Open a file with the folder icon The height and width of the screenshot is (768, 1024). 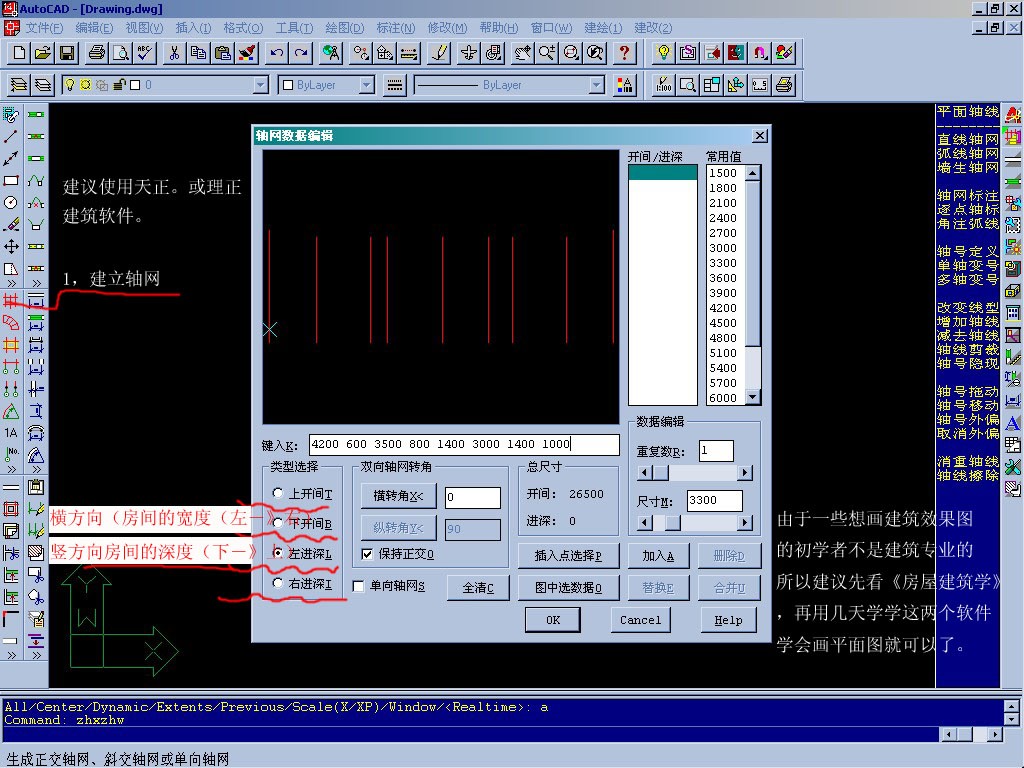pos(43,53)
